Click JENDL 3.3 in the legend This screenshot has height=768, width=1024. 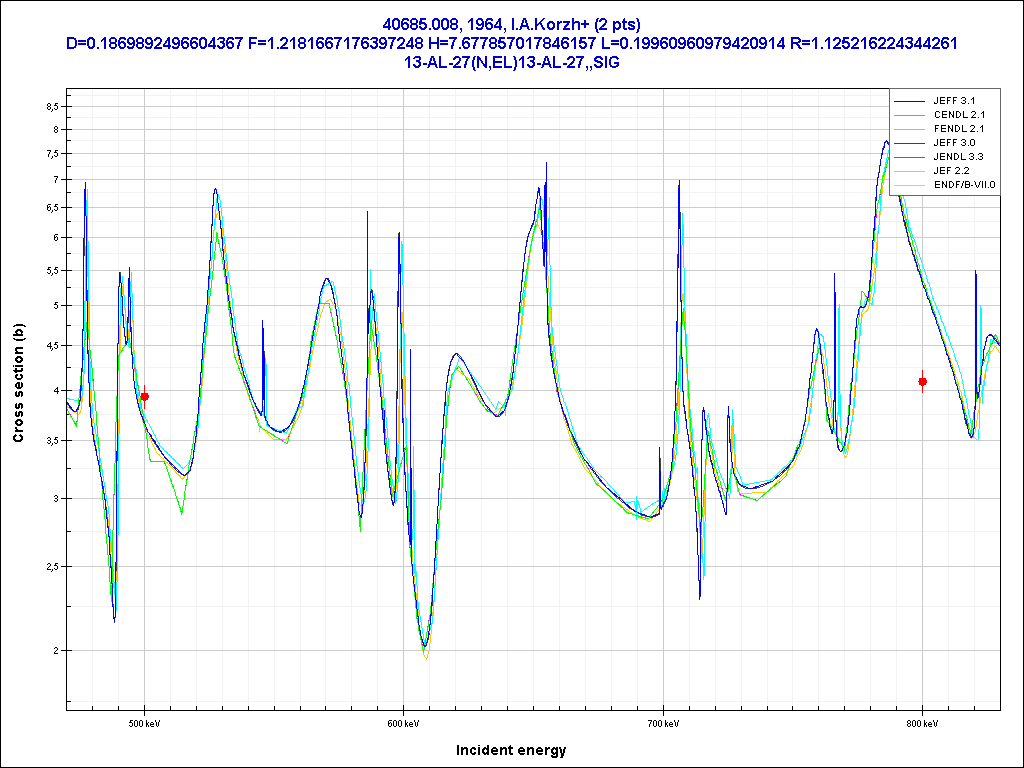[959, 157]
